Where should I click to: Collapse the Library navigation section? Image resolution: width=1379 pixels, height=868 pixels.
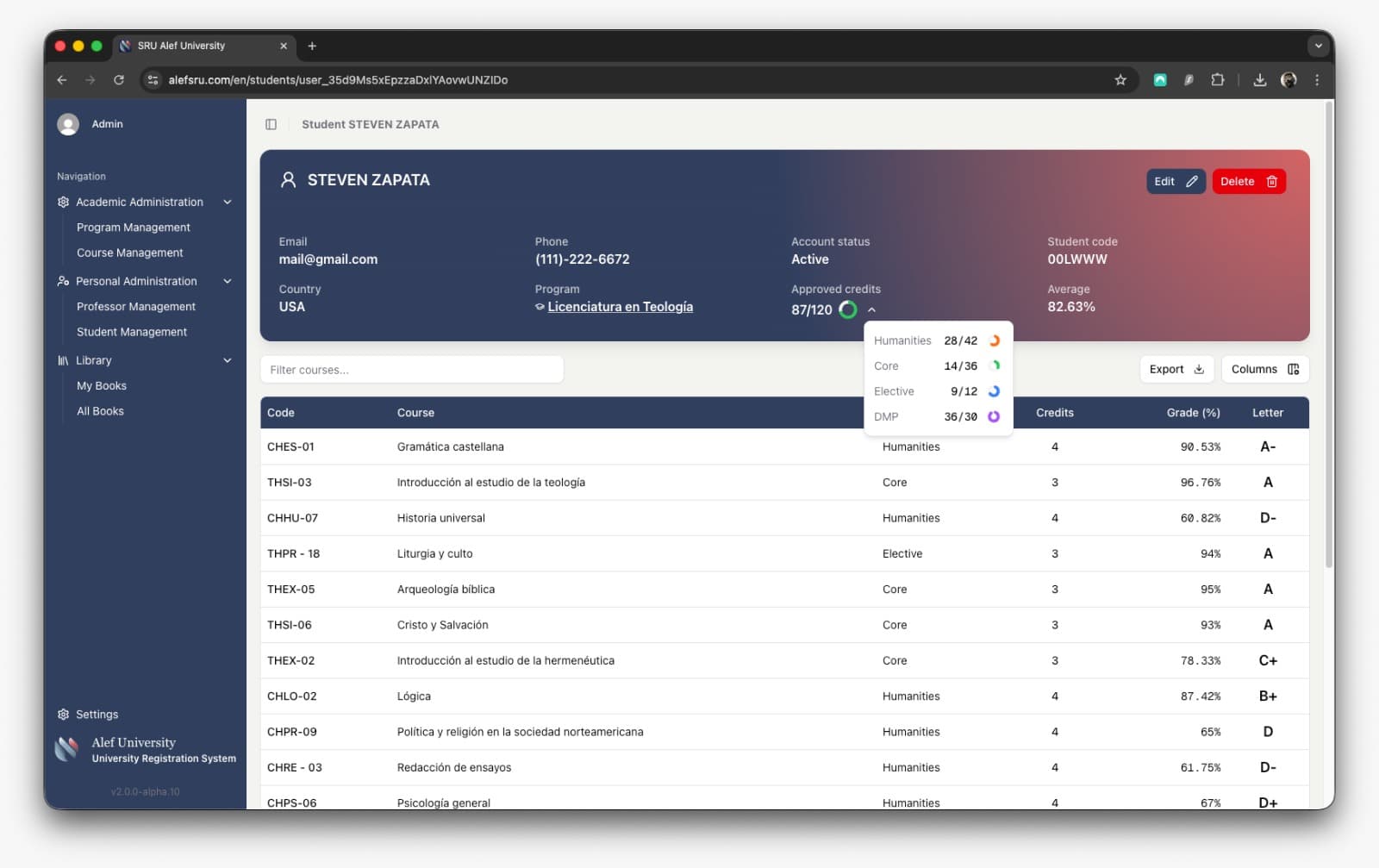(x=228, y=360)
